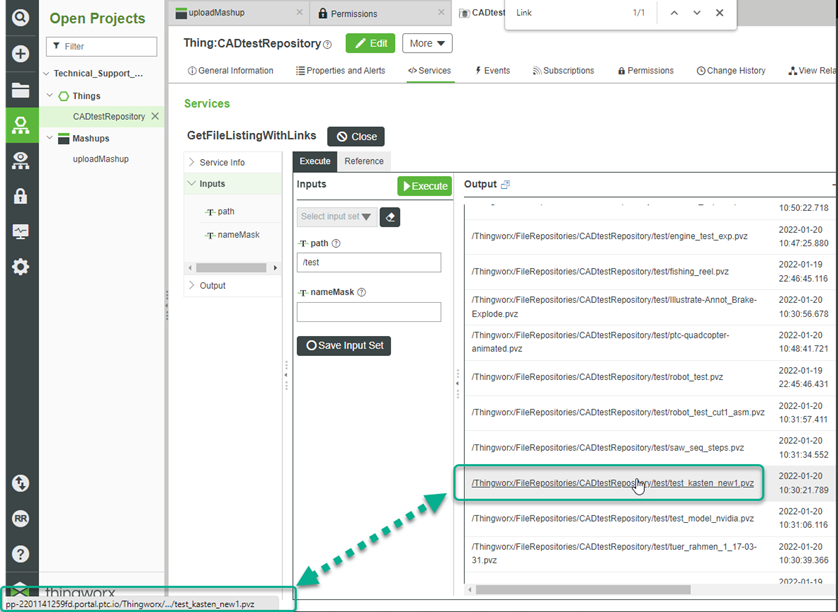Switch to Events tab
838x612 pixels.
[492, 71]
